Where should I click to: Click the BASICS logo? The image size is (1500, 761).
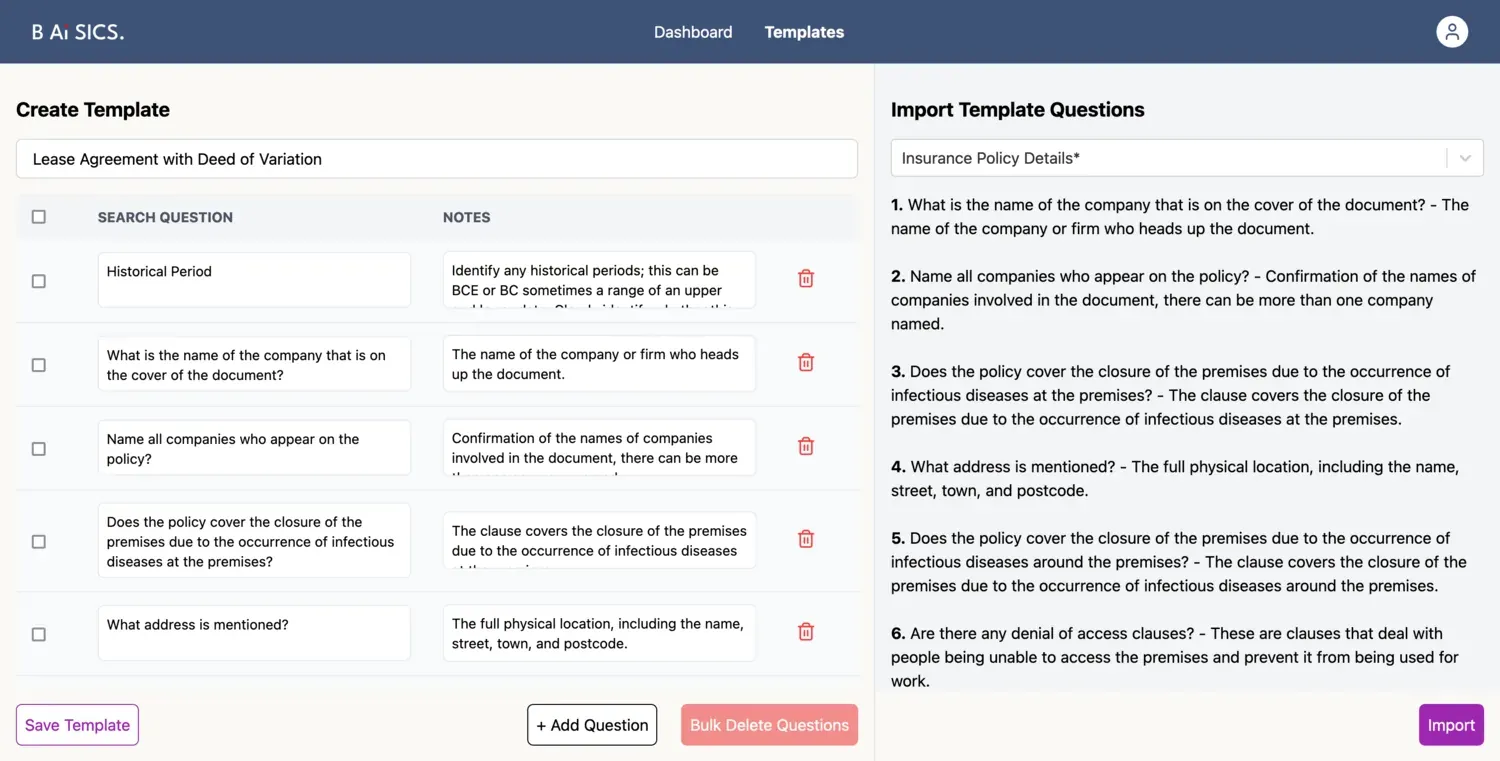pyautogui.click(x=77, y=31)
